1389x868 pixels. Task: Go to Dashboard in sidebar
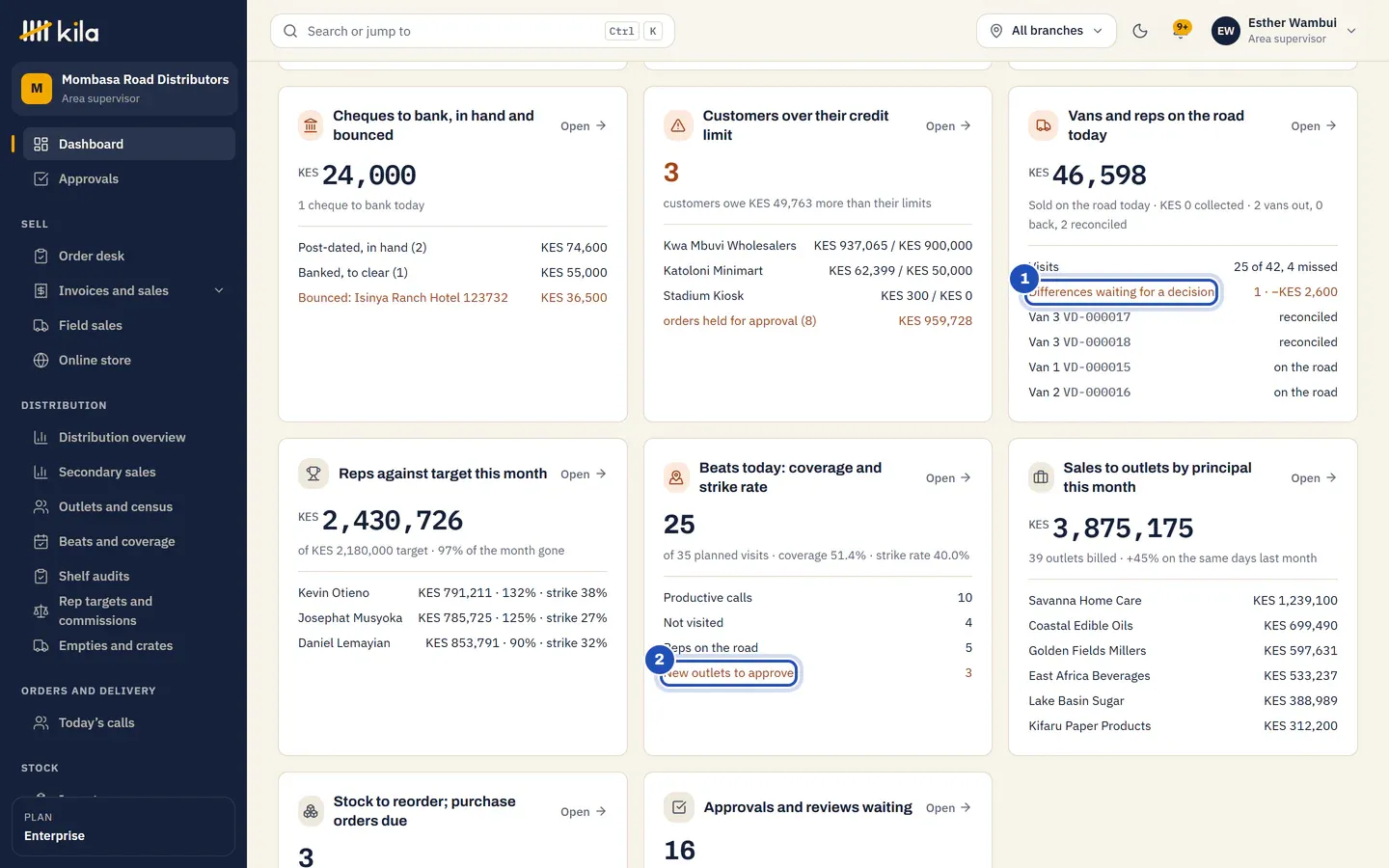[129, 144]
